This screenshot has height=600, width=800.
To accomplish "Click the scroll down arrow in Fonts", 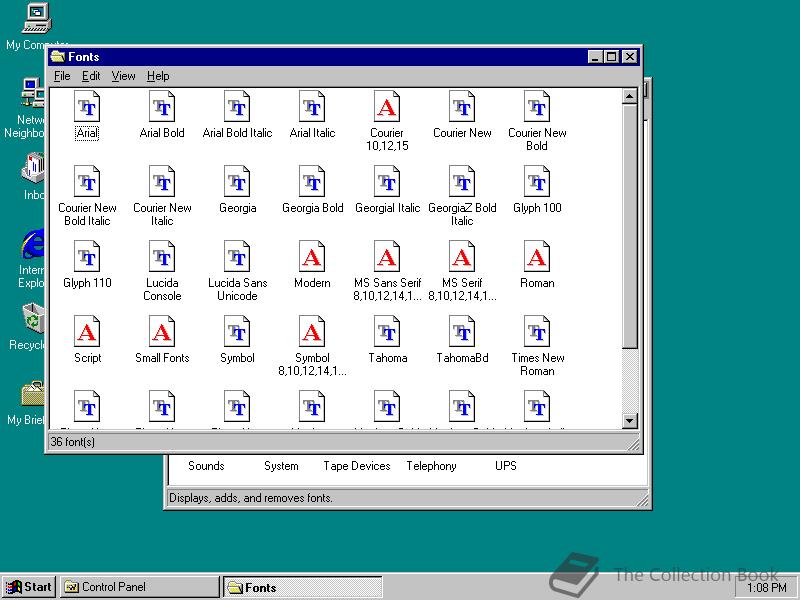I will tap(630, 421).
